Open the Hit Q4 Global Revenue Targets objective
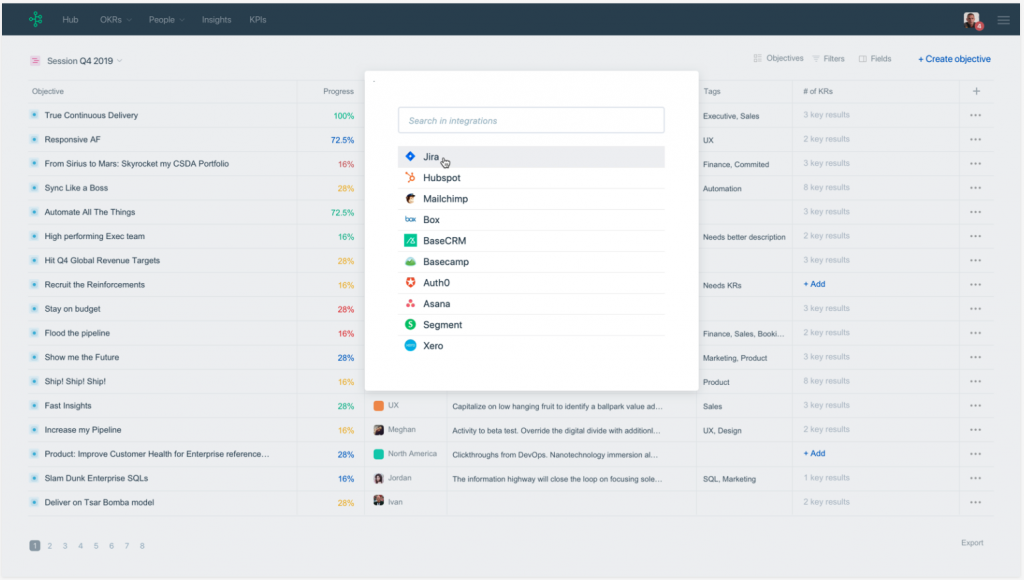 102,260
